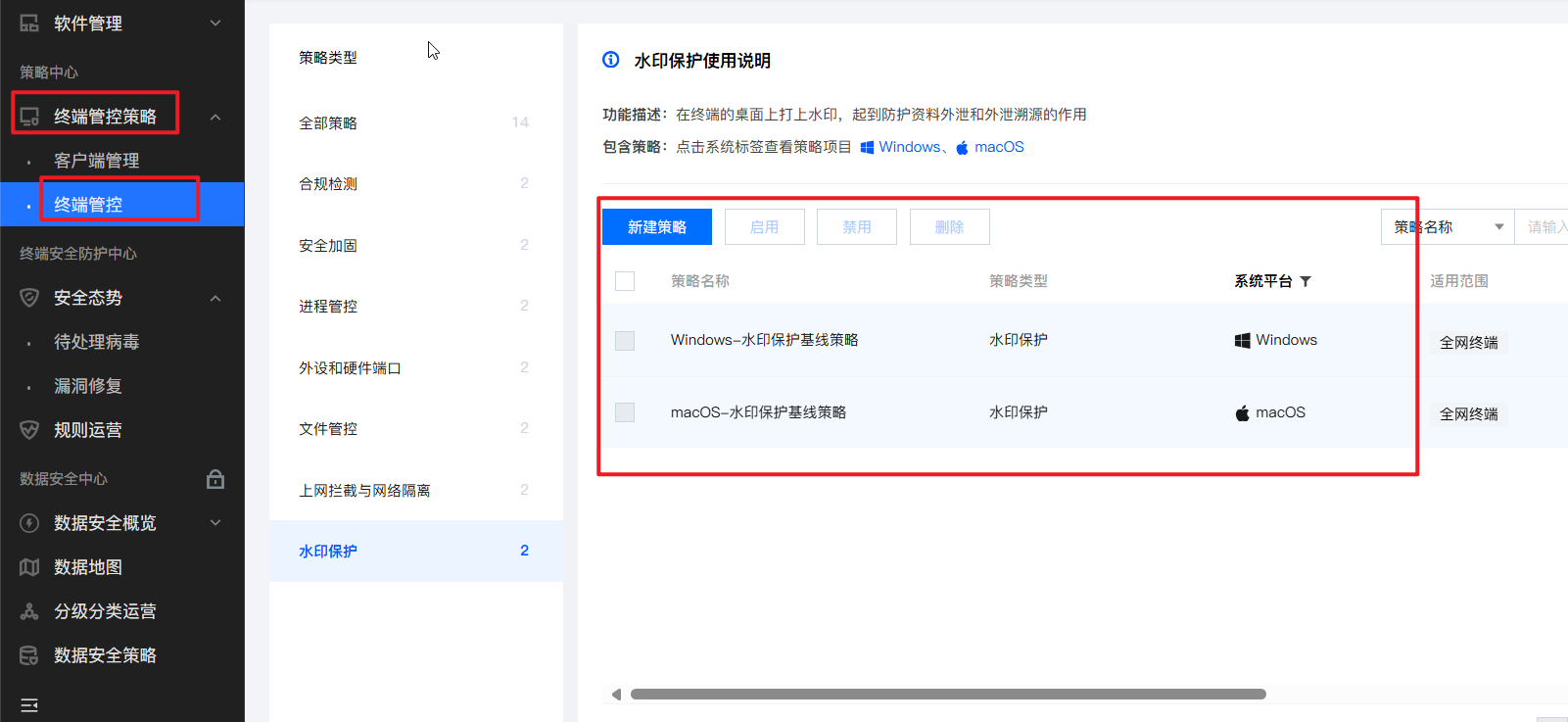Click the Windows logo in 包含策略
1568x722 pixels.
click(867, 147)
